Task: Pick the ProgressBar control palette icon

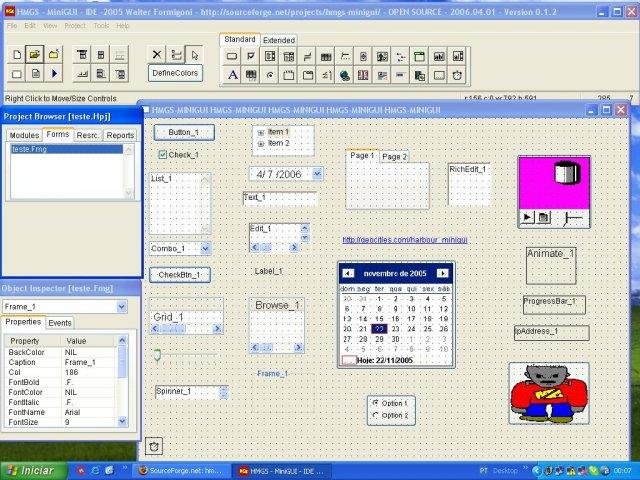Action: point(401,75)
